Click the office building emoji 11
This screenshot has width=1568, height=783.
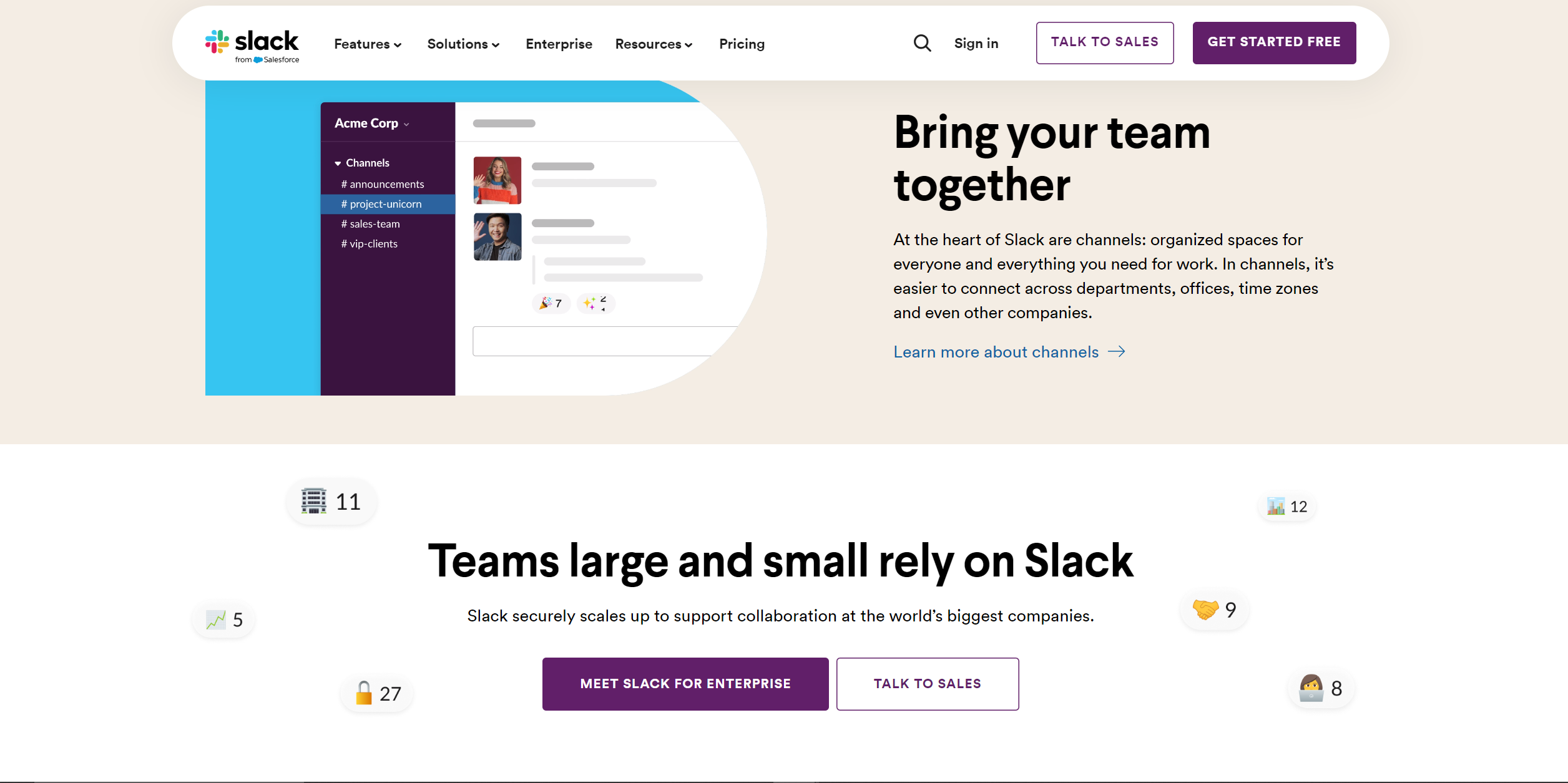click(331, 502)
